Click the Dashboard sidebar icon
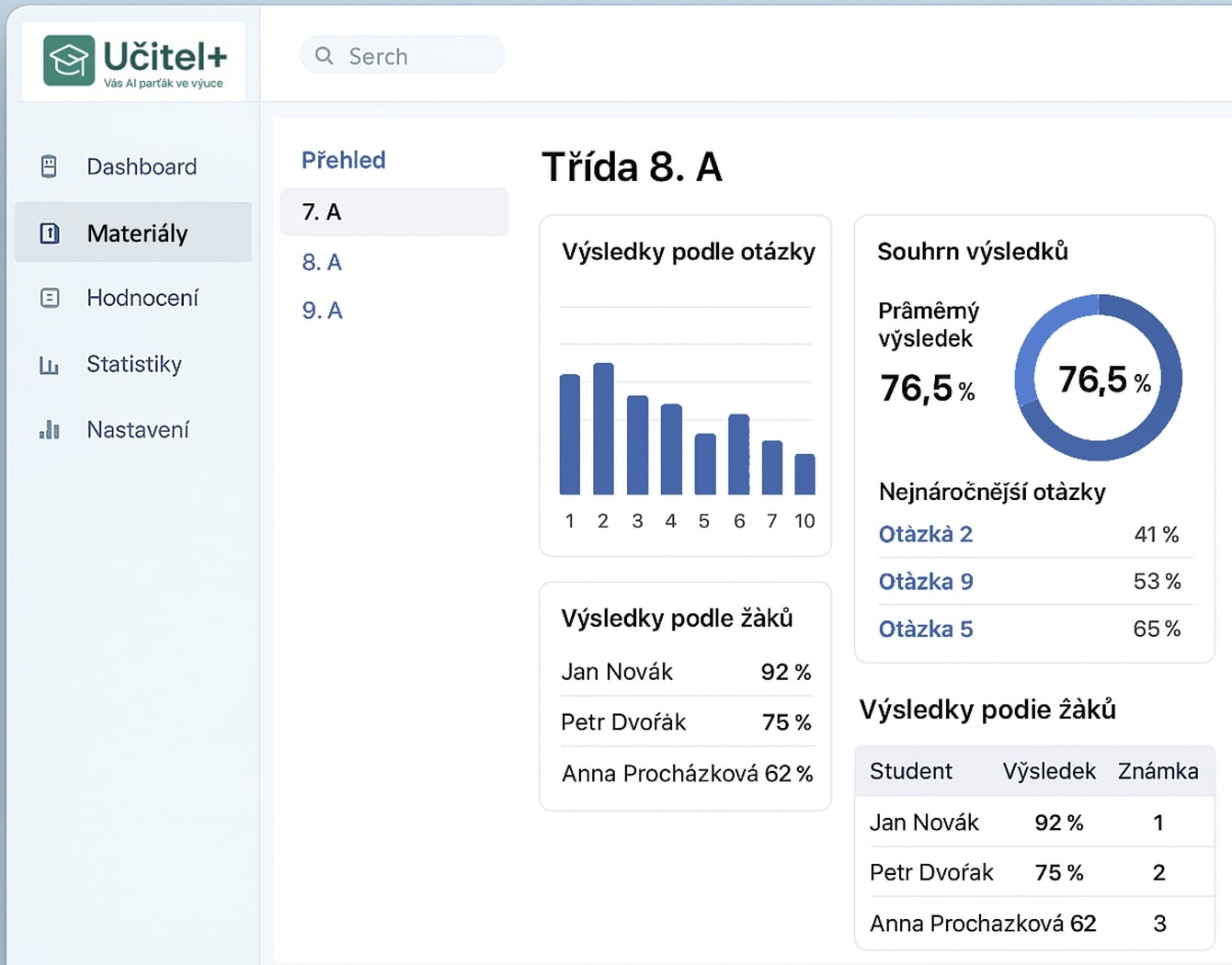 coord(50,166)
